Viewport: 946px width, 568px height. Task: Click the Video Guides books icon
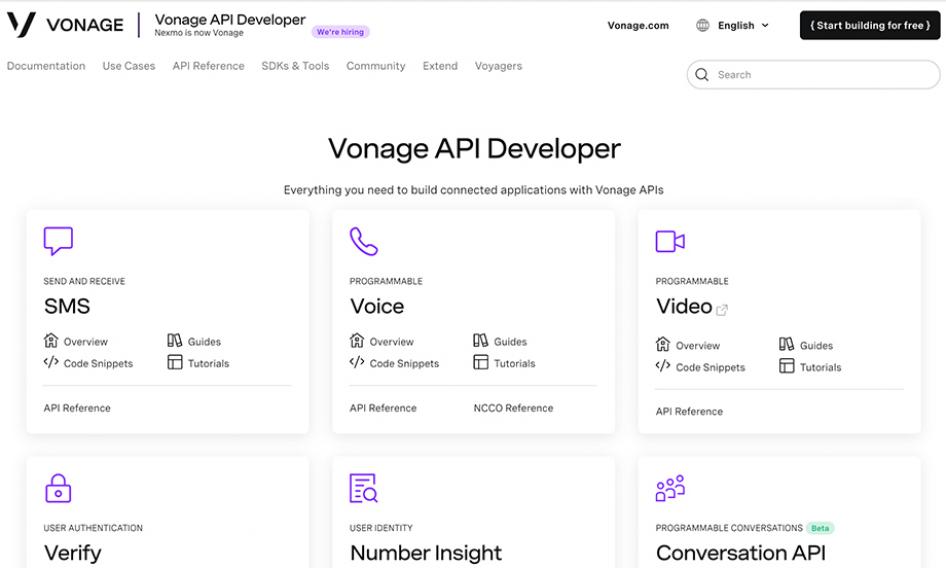[x=787, y=344]
